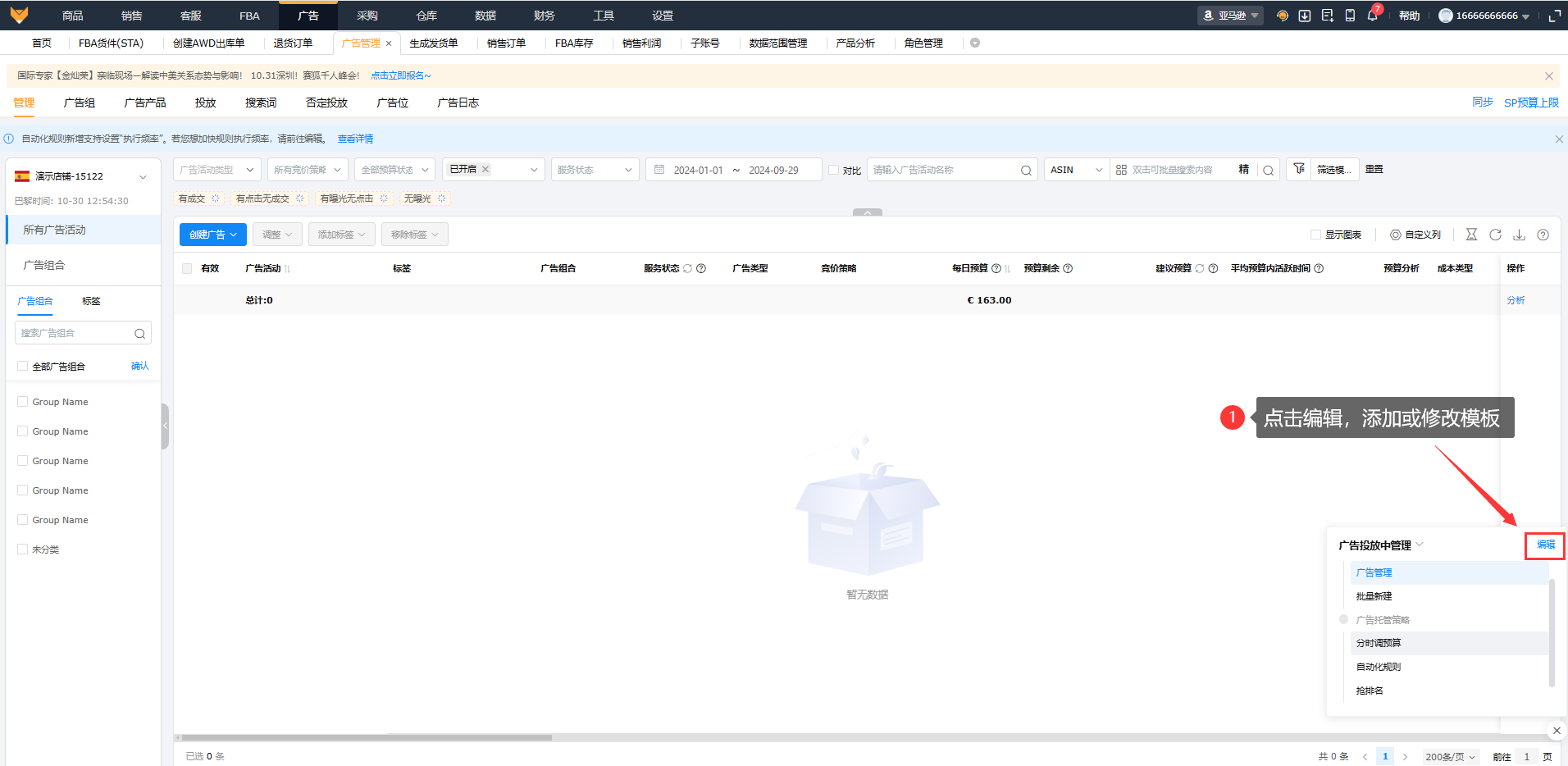Toggle fullscreen with the expand icon

tap(1554, 16)
